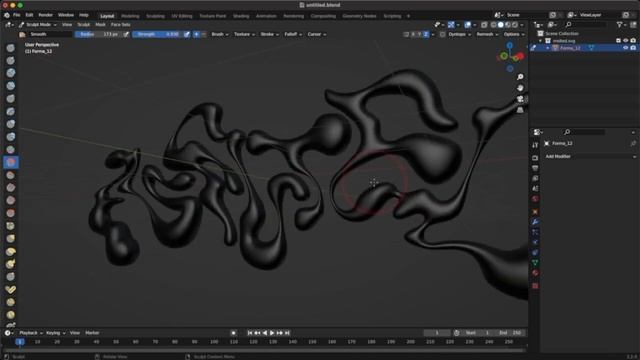Select the Inflate brush tool
This screenshot has width=640, height=360.
(x=11, y=124)
